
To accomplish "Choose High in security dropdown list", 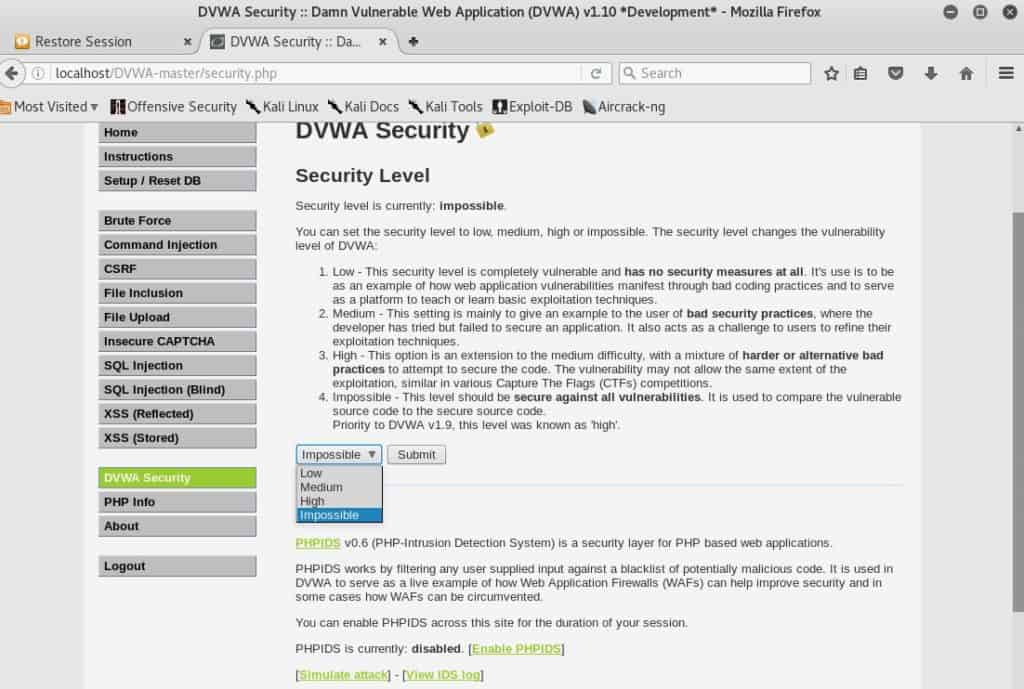I will pos(339,501).
